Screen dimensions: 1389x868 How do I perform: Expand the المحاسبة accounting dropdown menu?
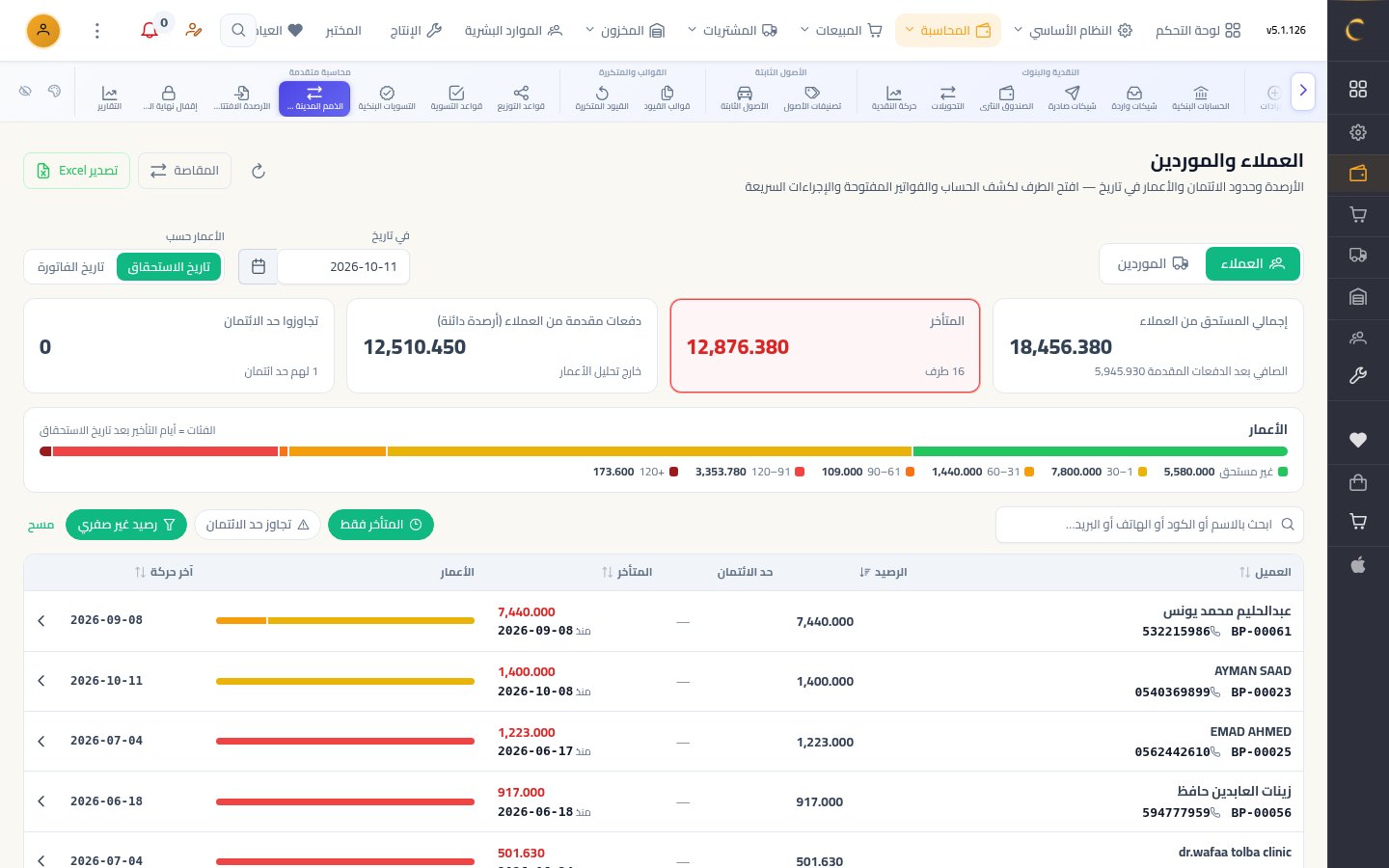[x=948, y=31]
